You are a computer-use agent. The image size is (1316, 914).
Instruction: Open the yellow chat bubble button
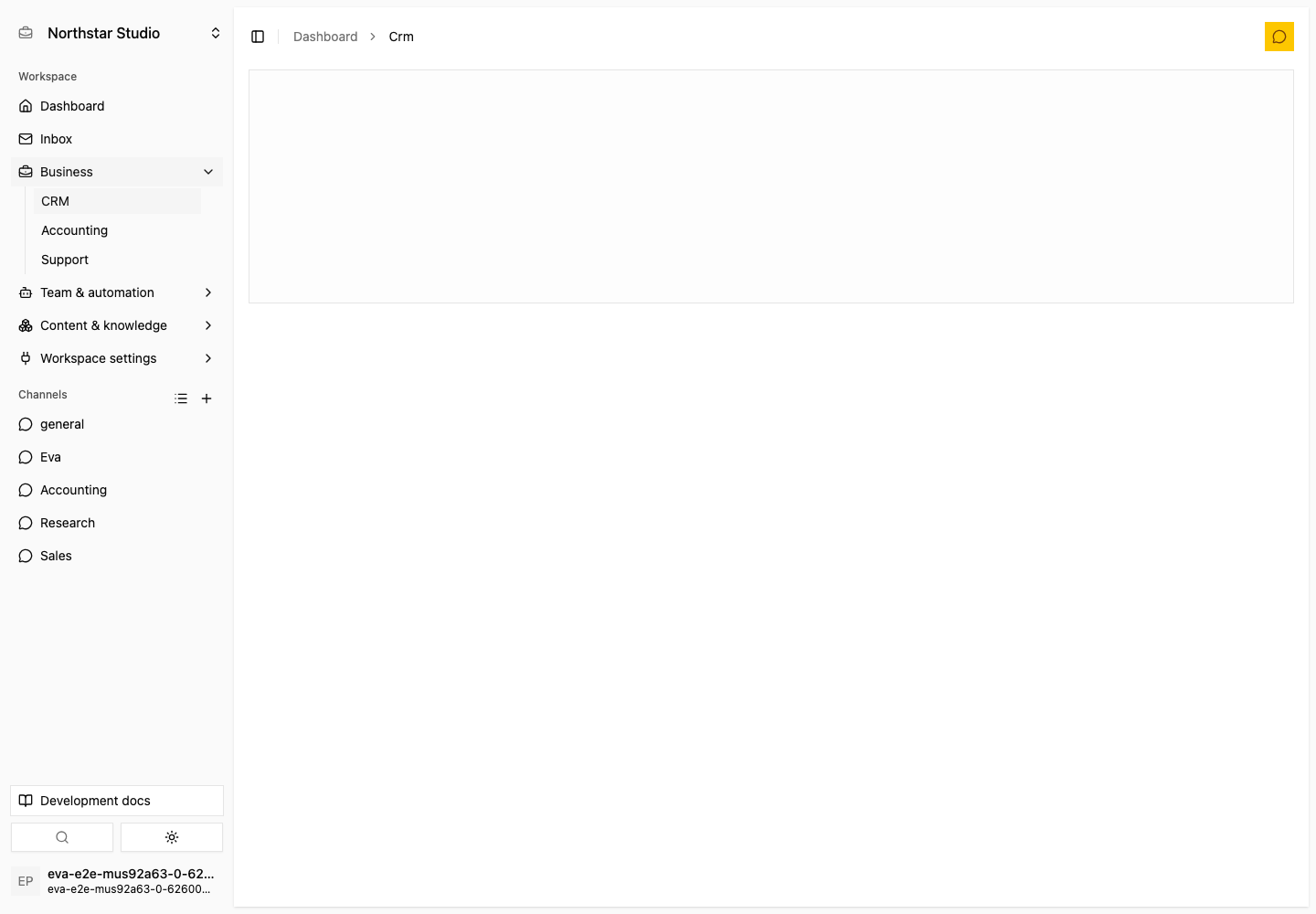click(1279, 37)
